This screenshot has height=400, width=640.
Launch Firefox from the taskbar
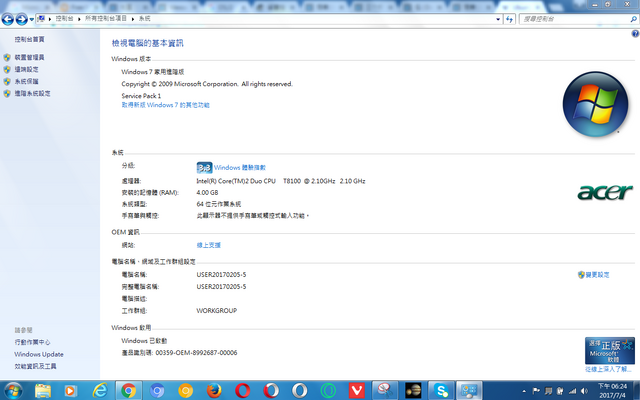(x=214, y=391)
